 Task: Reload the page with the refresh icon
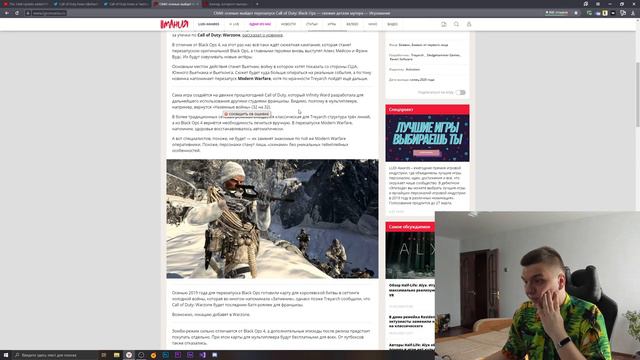[x=17, y=13]
